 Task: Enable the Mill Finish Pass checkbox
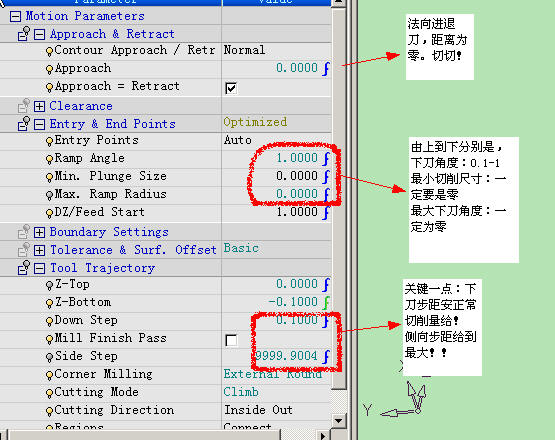coord(231,340)
